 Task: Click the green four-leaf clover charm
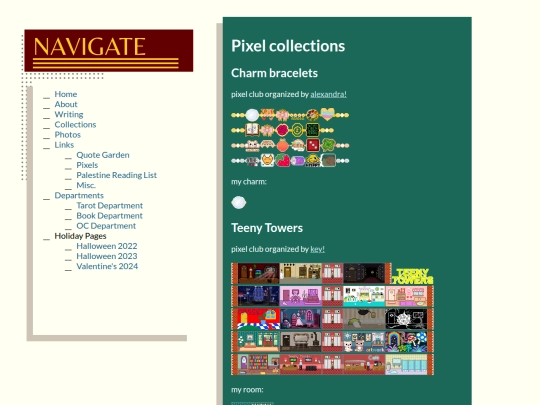[x=328, y=145]
